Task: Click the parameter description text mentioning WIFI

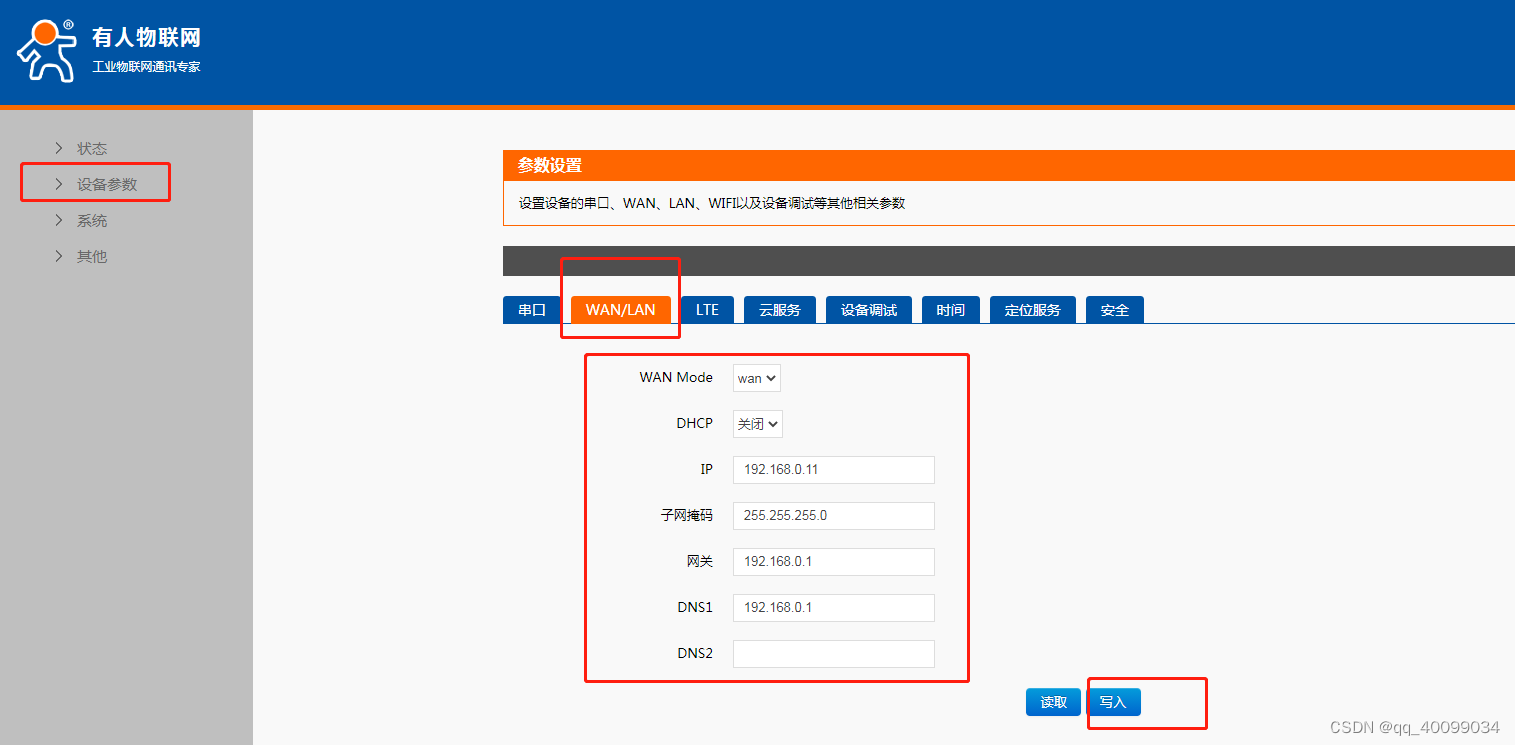Action: (x=712, y=203)
